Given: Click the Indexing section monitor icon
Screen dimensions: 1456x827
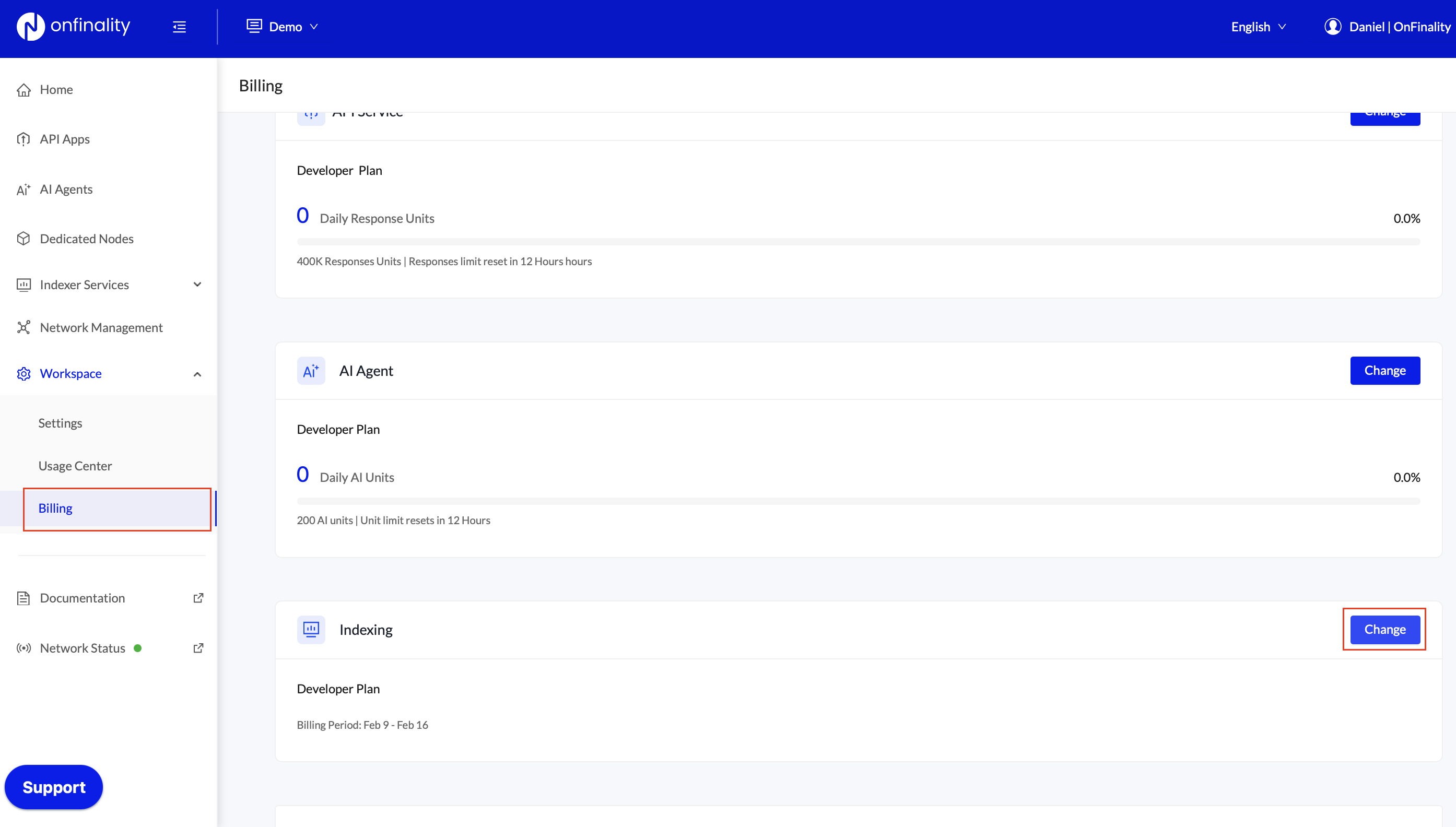Looking at the screenshot, I should [x=311, y=629].
